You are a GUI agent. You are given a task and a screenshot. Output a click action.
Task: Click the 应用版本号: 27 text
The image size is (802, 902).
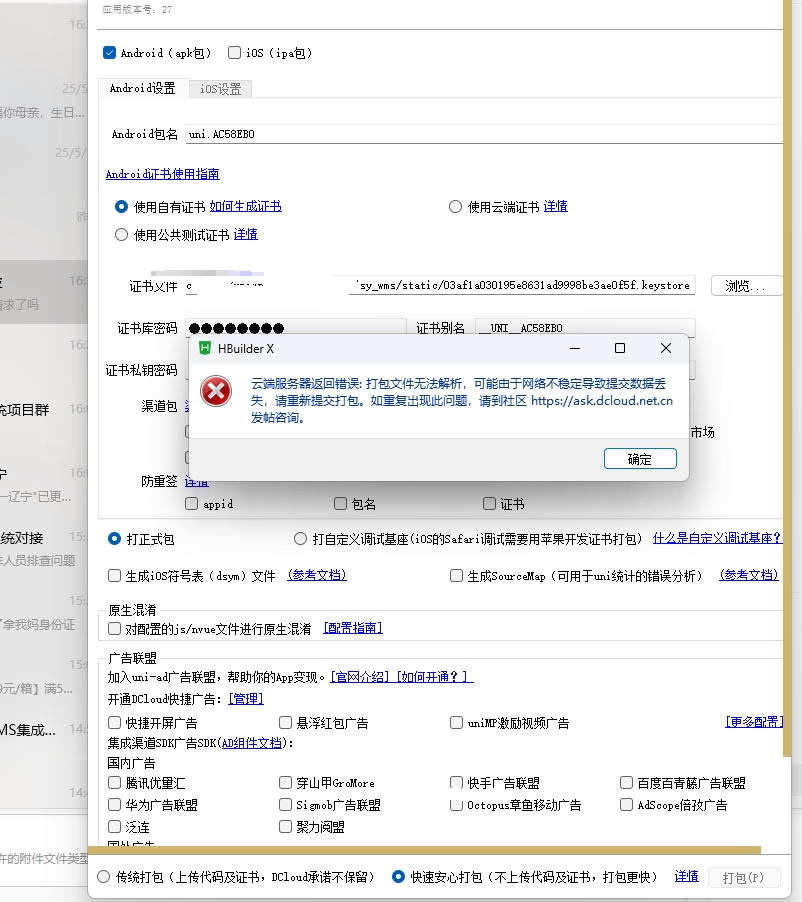click(137, 9)
